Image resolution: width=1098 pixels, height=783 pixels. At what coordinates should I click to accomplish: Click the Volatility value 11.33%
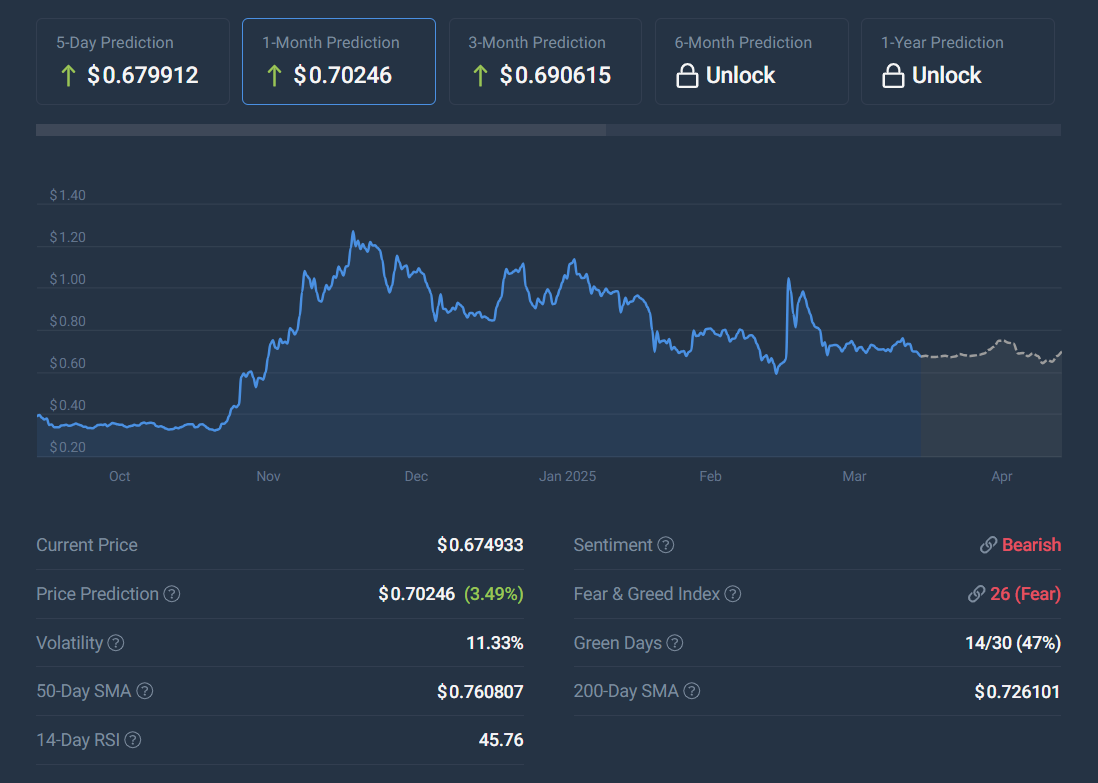pos(494,643)
